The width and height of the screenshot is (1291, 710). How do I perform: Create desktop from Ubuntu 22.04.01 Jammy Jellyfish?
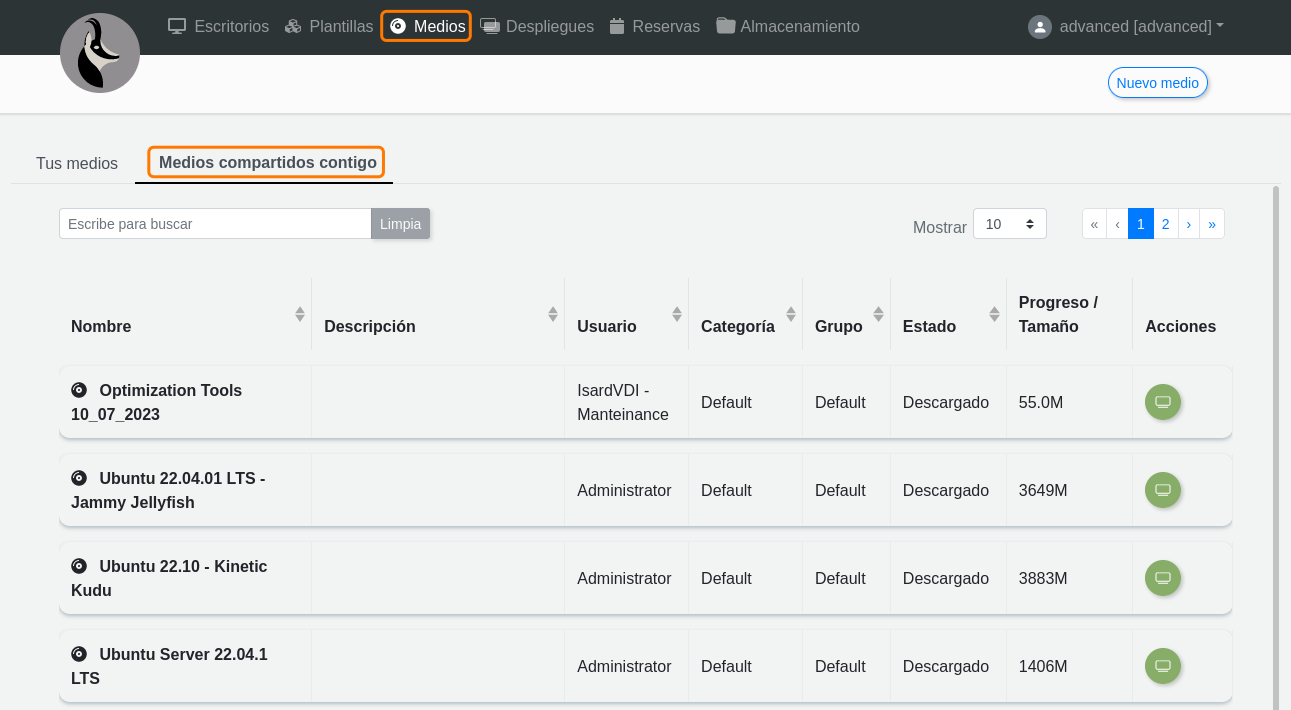pyautogui.click(x=1162, y=490)
